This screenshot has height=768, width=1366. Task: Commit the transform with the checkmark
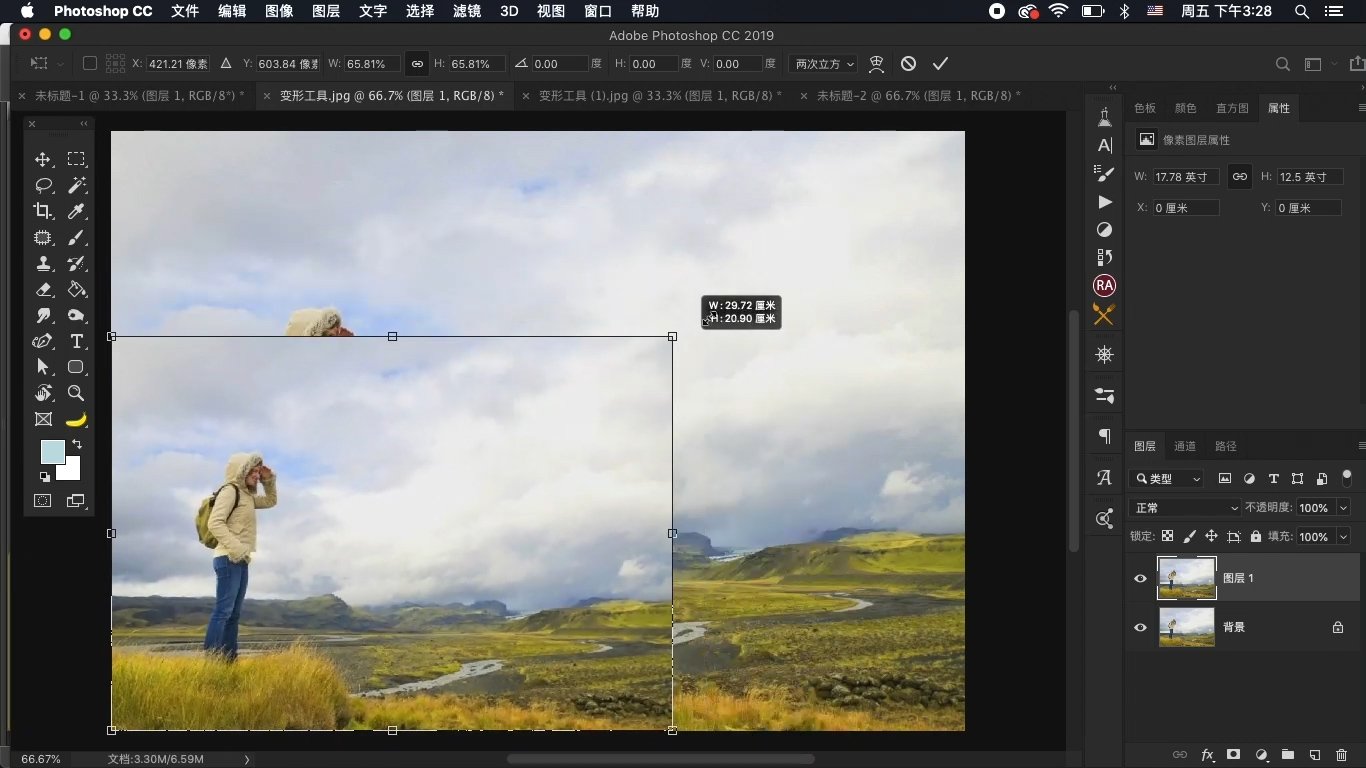(940, 63)
